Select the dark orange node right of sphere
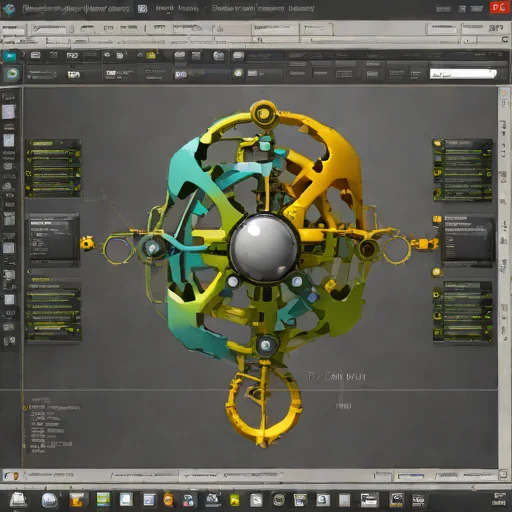The height and width of the screenshot is (512, 512). (x=367, y=248)
